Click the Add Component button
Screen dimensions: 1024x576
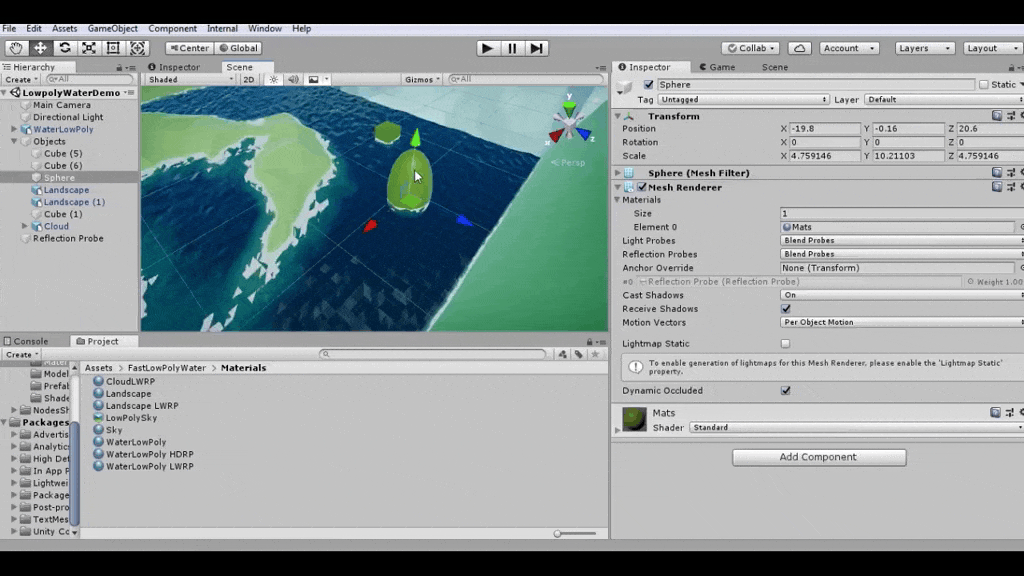click(818, 457)
